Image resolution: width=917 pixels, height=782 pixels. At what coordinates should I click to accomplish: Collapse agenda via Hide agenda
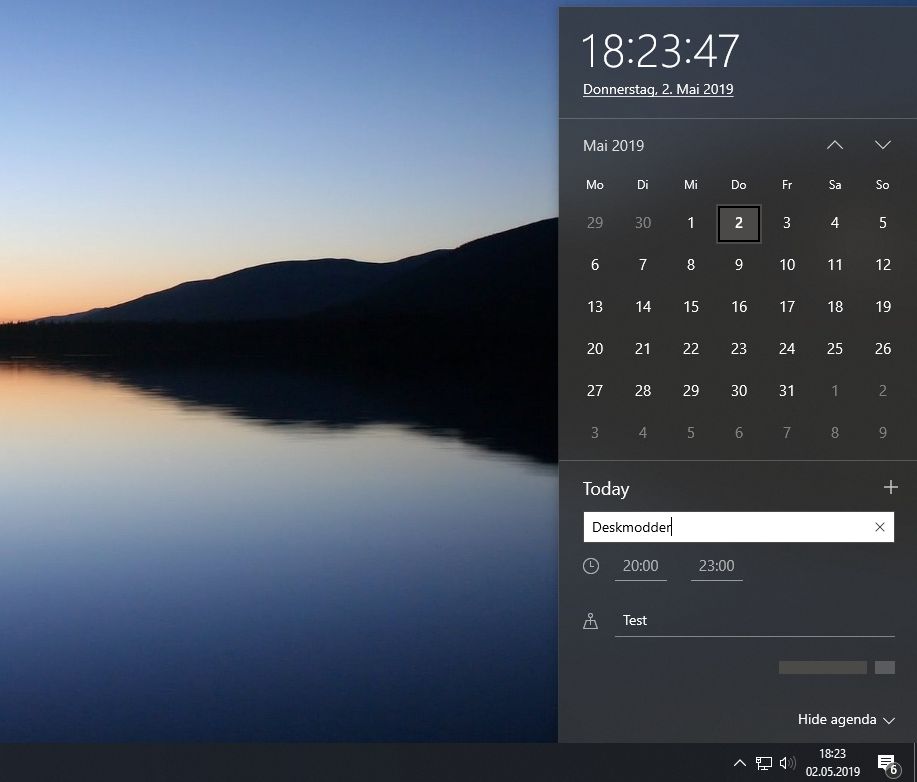pyautogui.click(x=846, y=719)
